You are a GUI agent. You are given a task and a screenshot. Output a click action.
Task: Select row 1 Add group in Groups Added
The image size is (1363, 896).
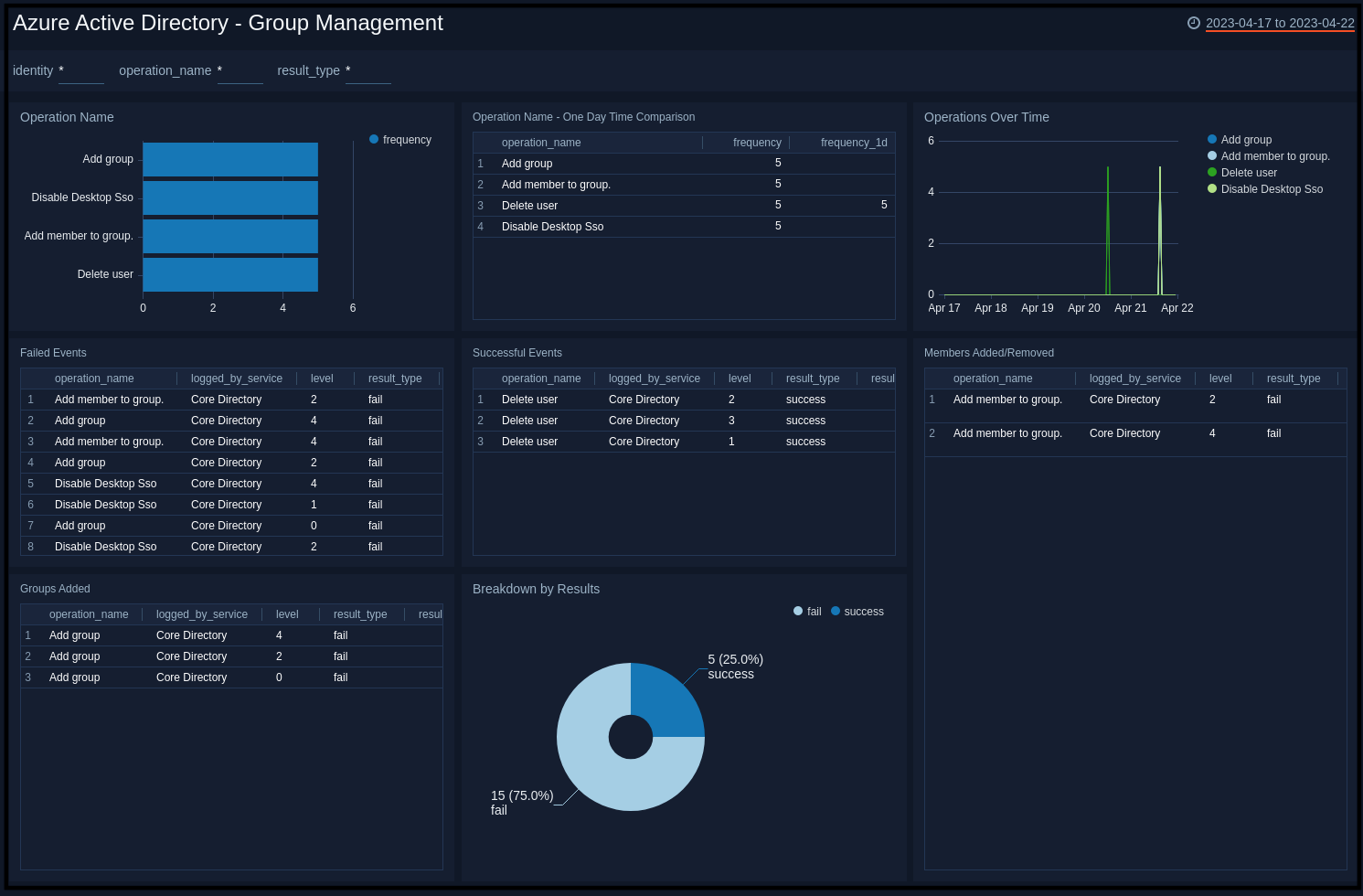click(231, 635)
